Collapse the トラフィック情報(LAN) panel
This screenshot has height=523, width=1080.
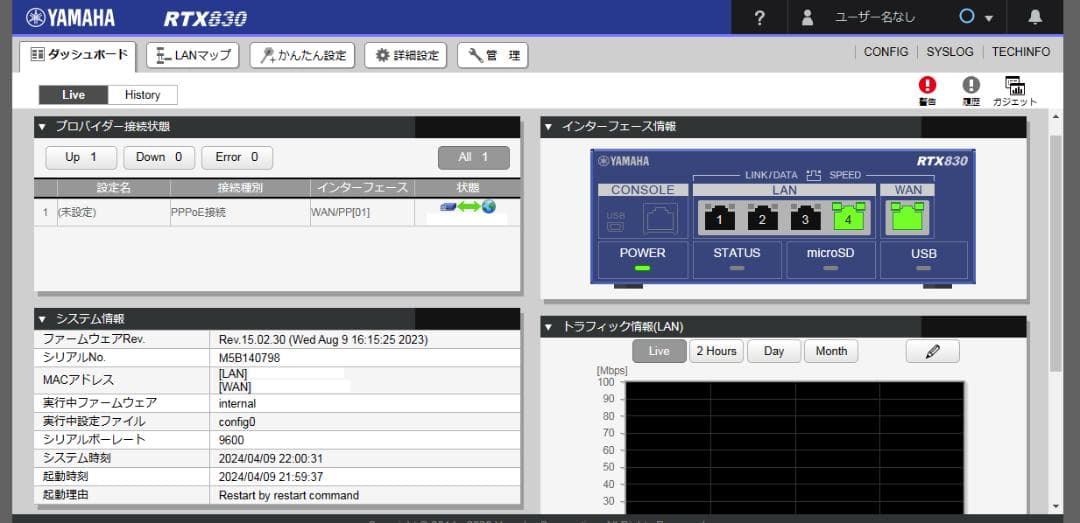pos(548,327)
